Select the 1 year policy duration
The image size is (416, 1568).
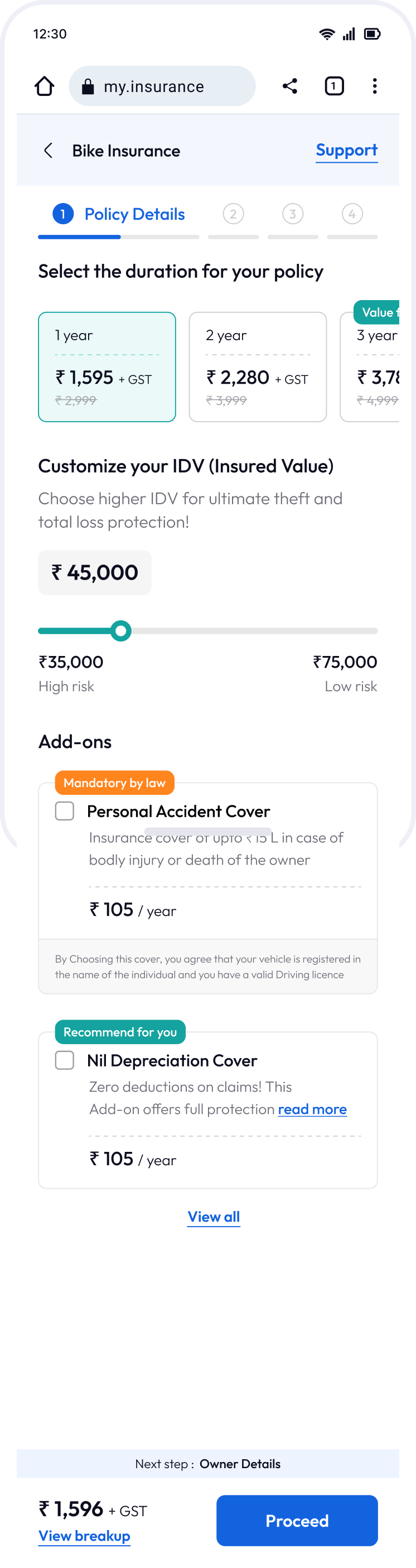click(x=107, y=367)
